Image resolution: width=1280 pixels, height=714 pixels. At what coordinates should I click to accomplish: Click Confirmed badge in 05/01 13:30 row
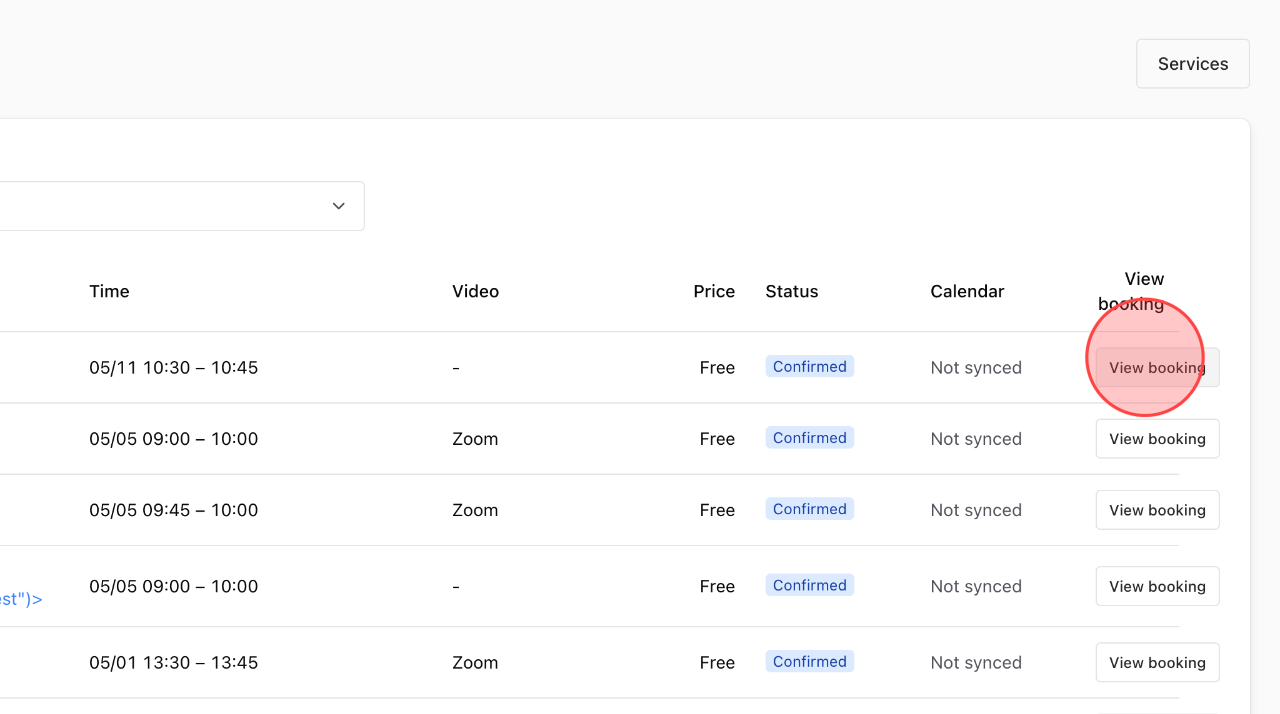click(x=810, y=661)
